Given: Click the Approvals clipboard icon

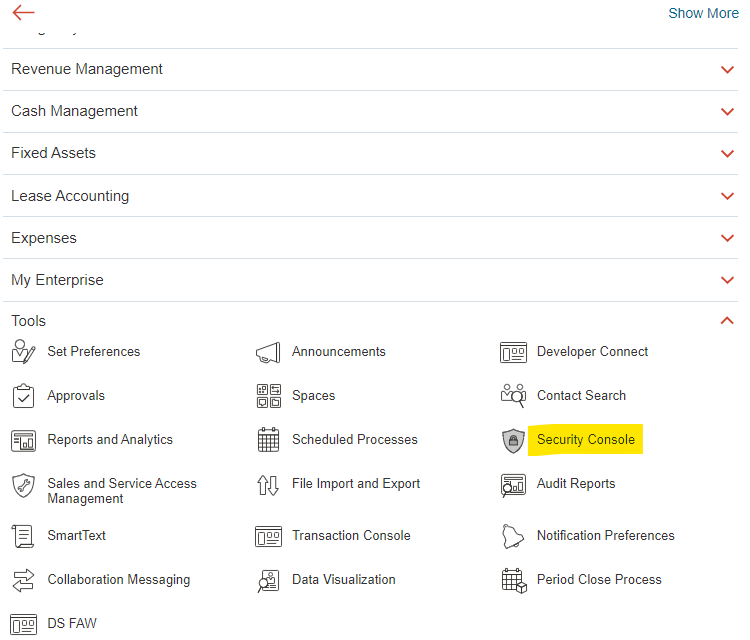Looking at the screenshot, I should (x=23, y=396).
